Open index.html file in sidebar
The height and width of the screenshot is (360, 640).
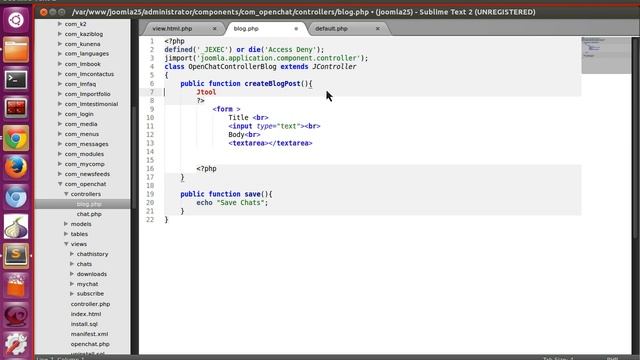pos(86,314)
